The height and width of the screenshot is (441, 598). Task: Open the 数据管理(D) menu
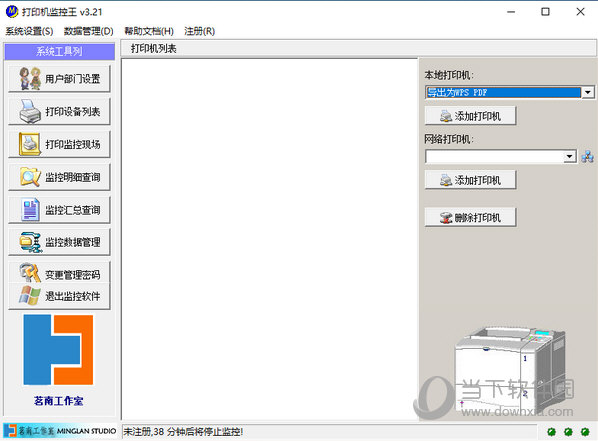pyautogui.click(x=88, y=31)
